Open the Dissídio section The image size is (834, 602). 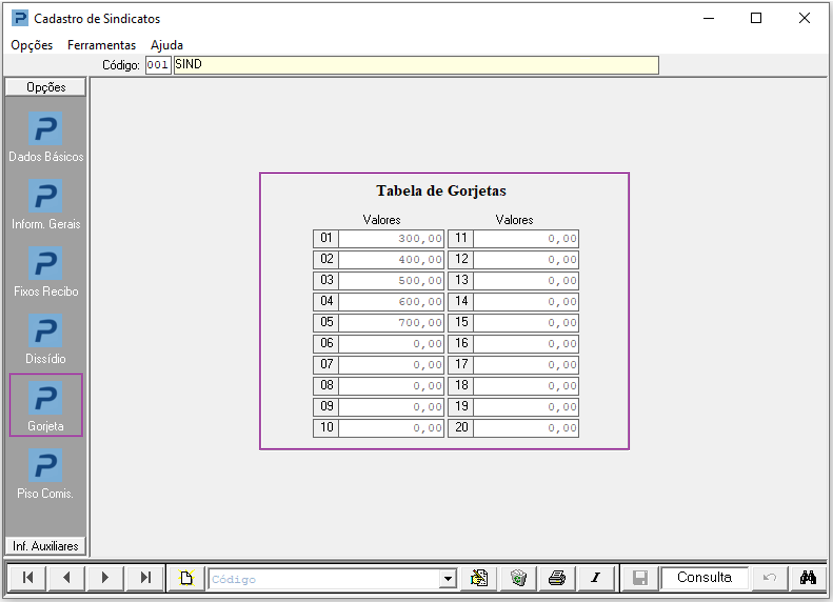[46, 339]
